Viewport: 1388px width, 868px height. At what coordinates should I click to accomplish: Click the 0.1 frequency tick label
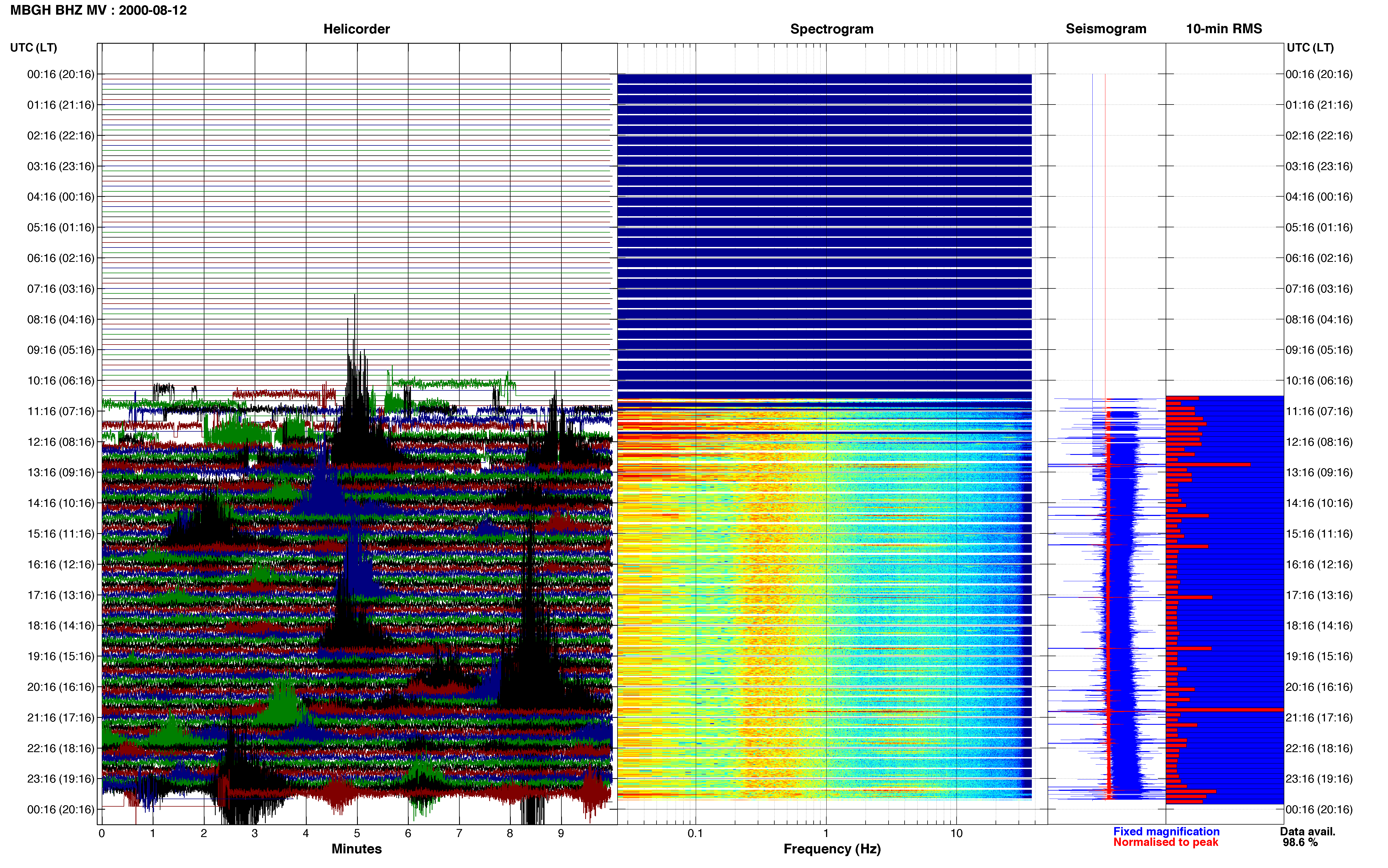tap(695, 833)
